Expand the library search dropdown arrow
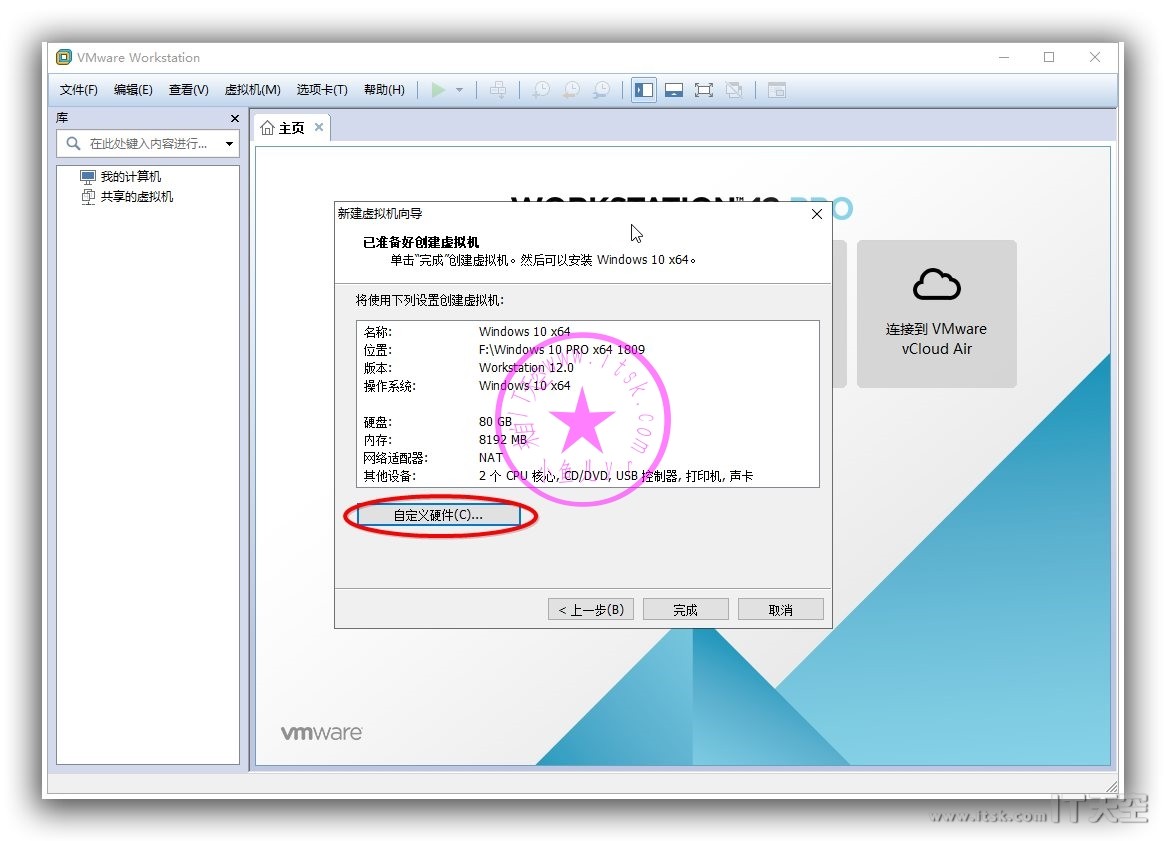This screenshot has height=841, width=1166. (230, 144)
